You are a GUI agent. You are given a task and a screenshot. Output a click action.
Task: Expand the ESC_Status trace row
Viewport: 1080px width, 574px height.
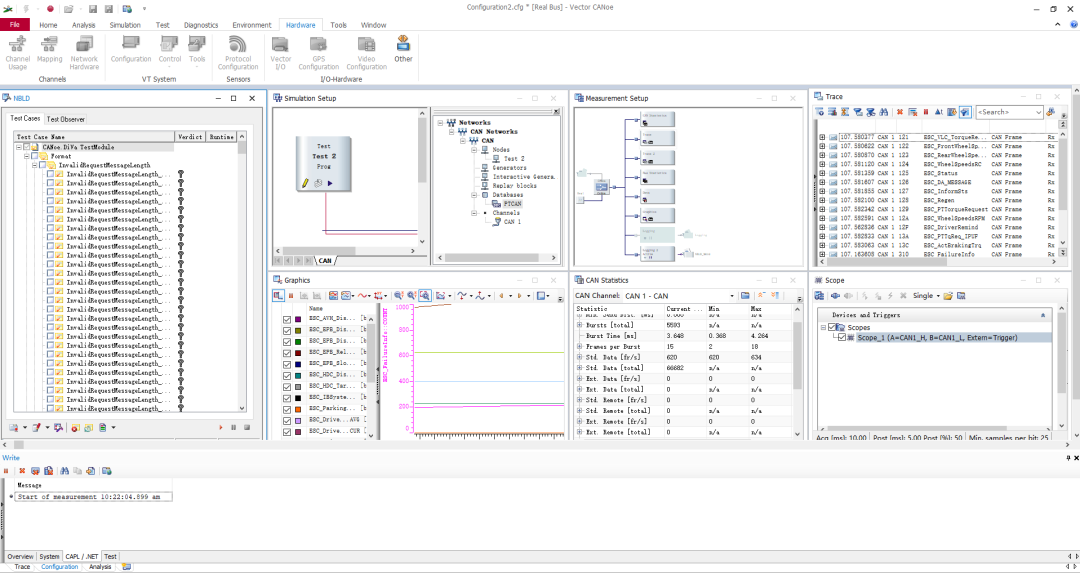click(x=822, y=174)
